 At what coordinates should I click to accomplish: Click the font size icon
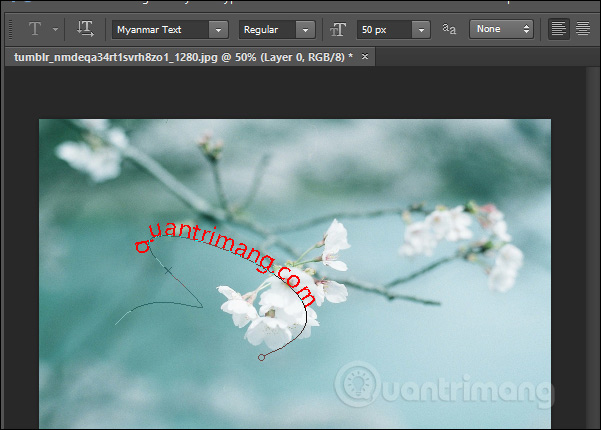tap(338, 30)
